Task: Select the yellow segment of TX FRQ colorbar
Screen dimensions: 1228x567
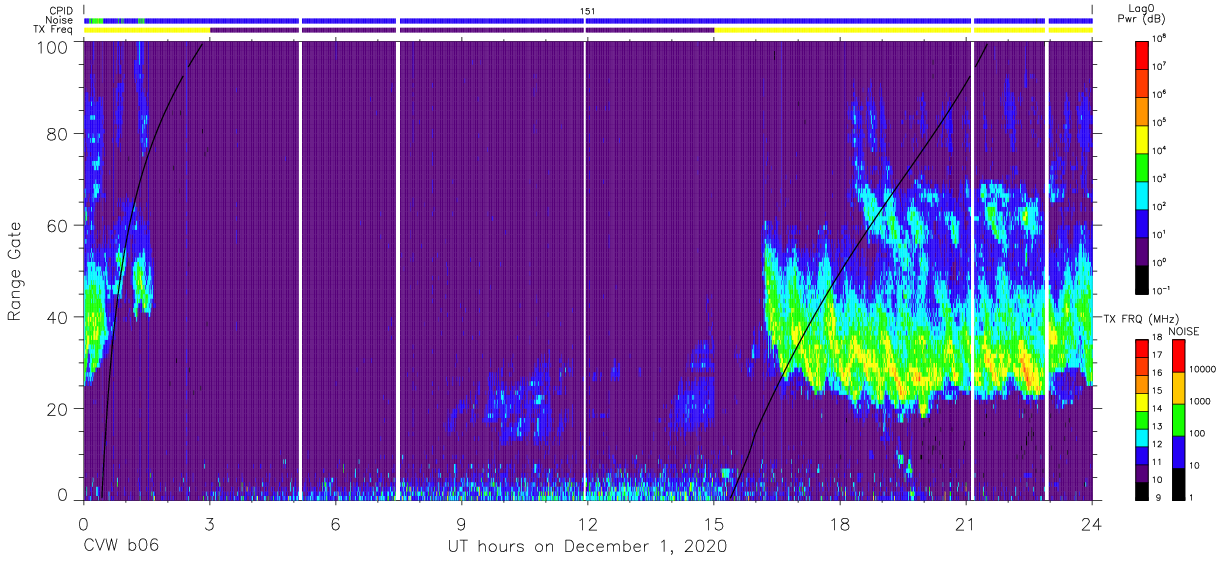Action: 1142,402
